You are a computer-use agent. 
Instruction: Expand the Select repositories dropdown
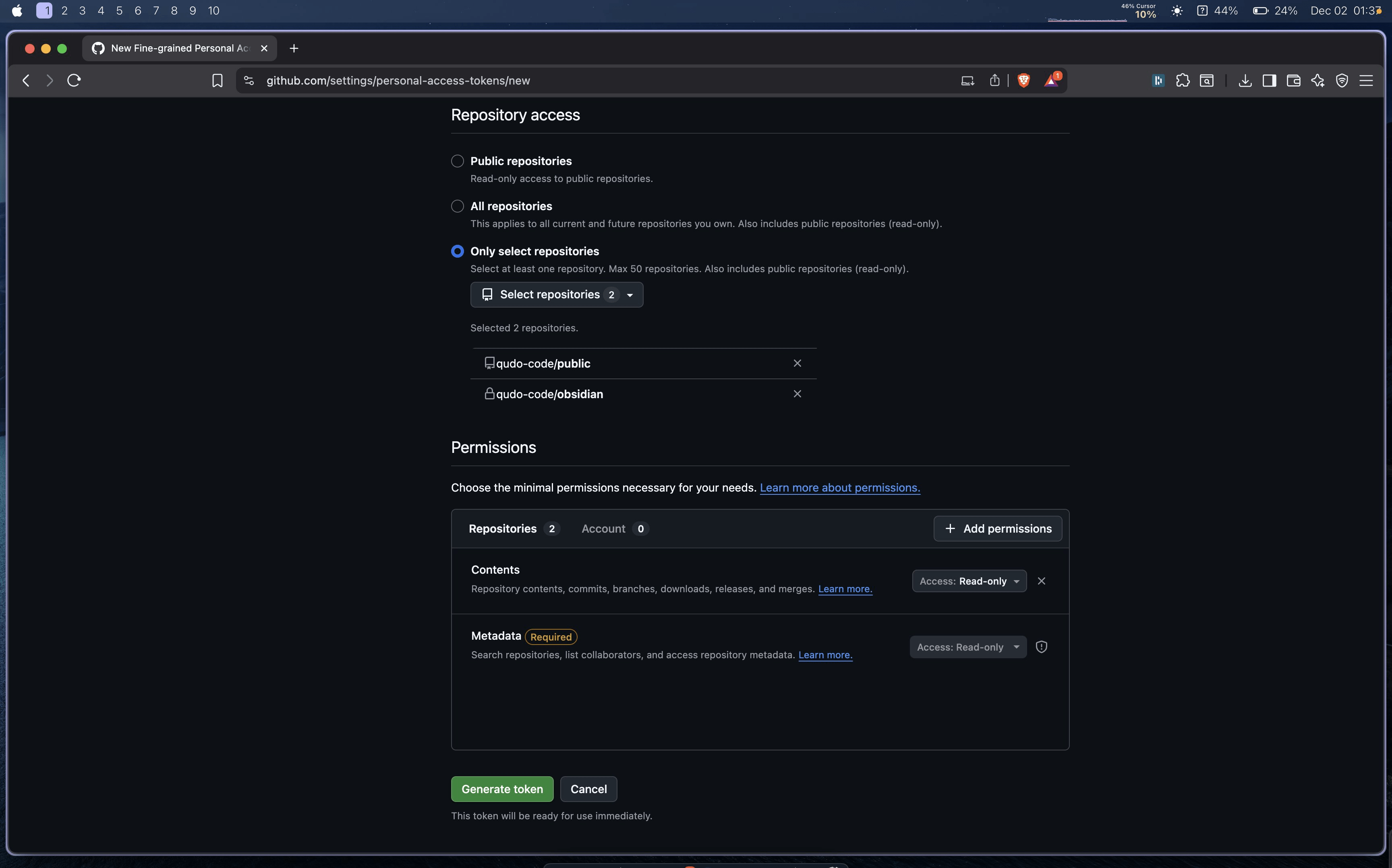pyautogui.click(x=557, y=295)
